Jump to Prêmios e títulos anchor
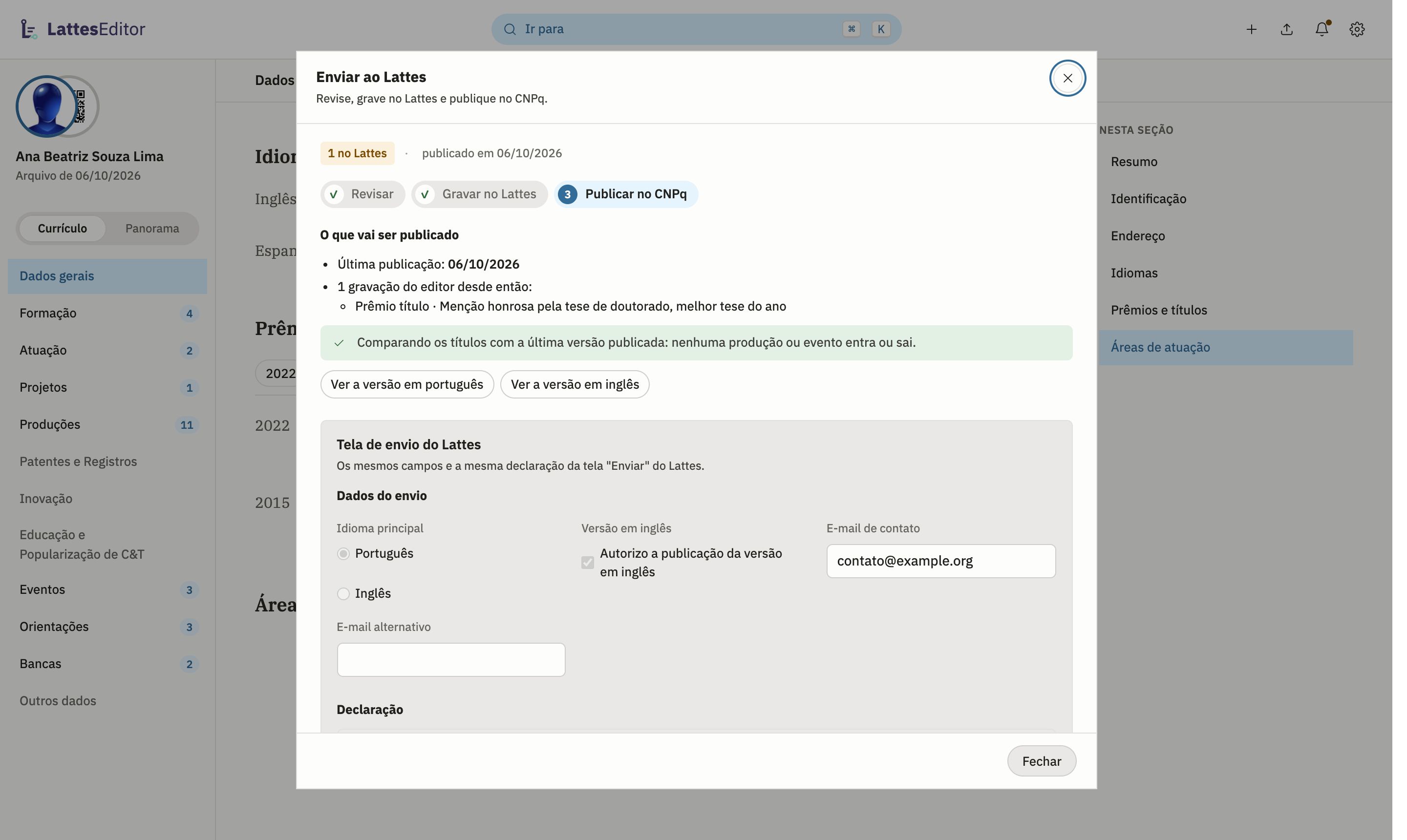Screen dimensions: 1407x840 coord(1226,310)
